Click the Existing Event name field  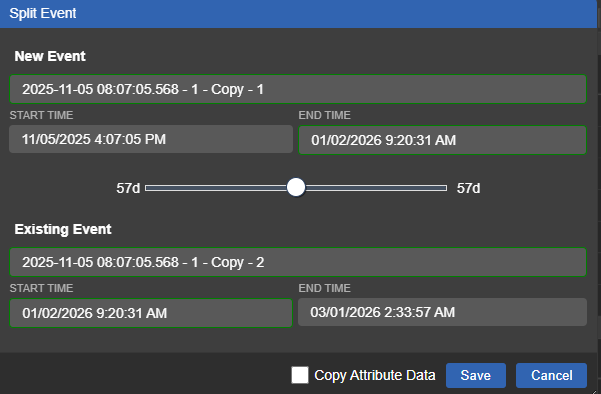298,262
